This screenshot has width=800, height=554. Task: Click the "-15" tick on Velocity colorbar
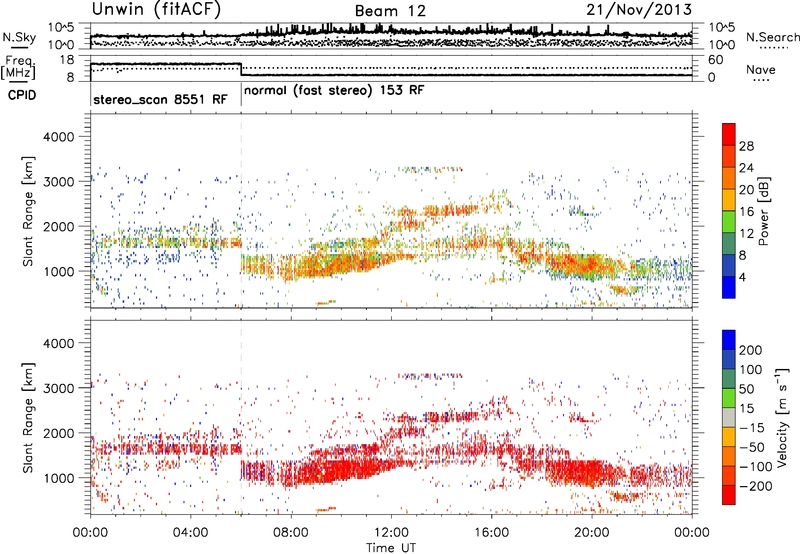click(x=752, y=428)
